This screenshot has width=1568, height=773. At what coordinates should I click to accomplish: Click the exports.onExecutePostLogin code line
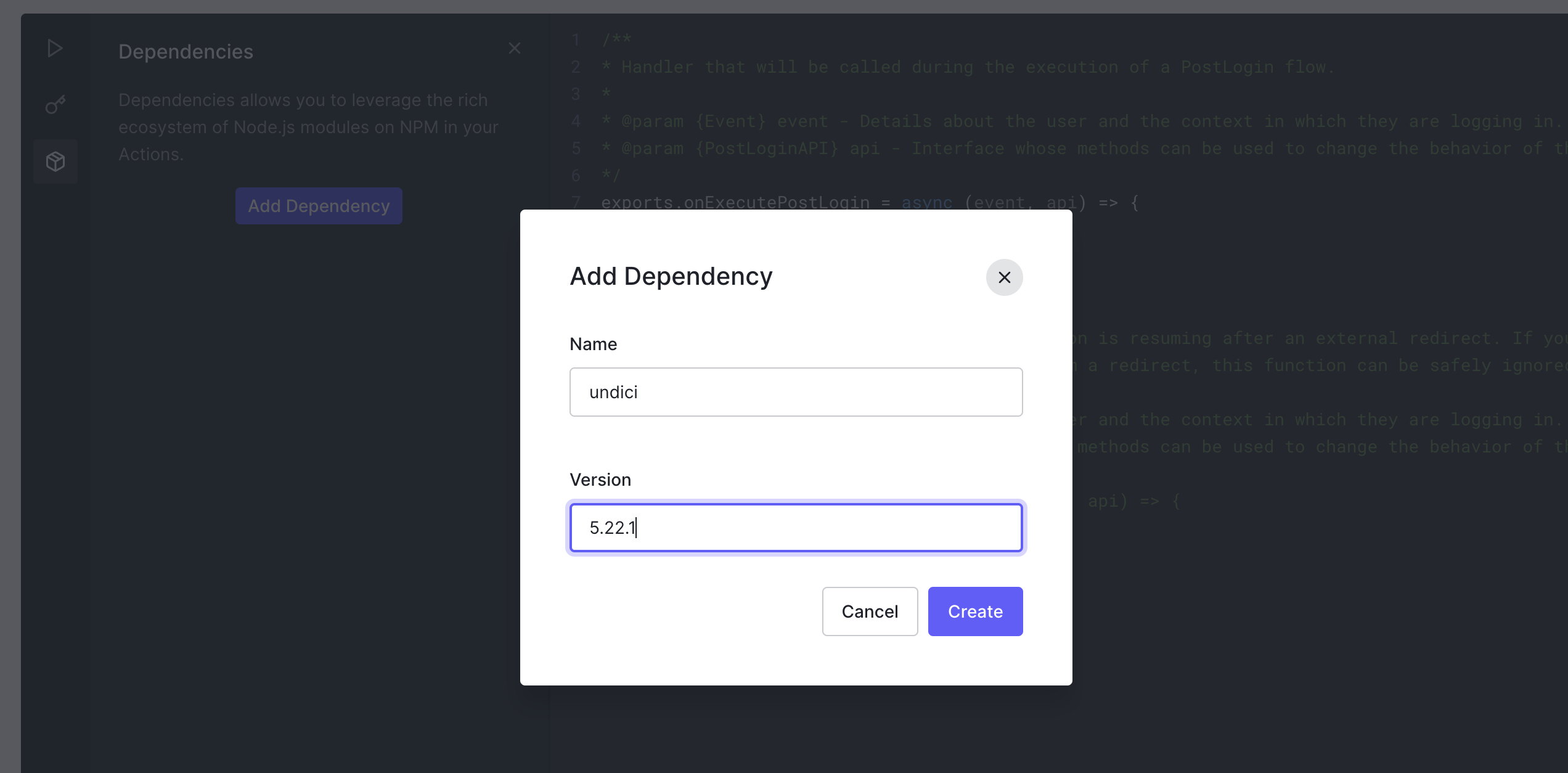coord(870,202)
